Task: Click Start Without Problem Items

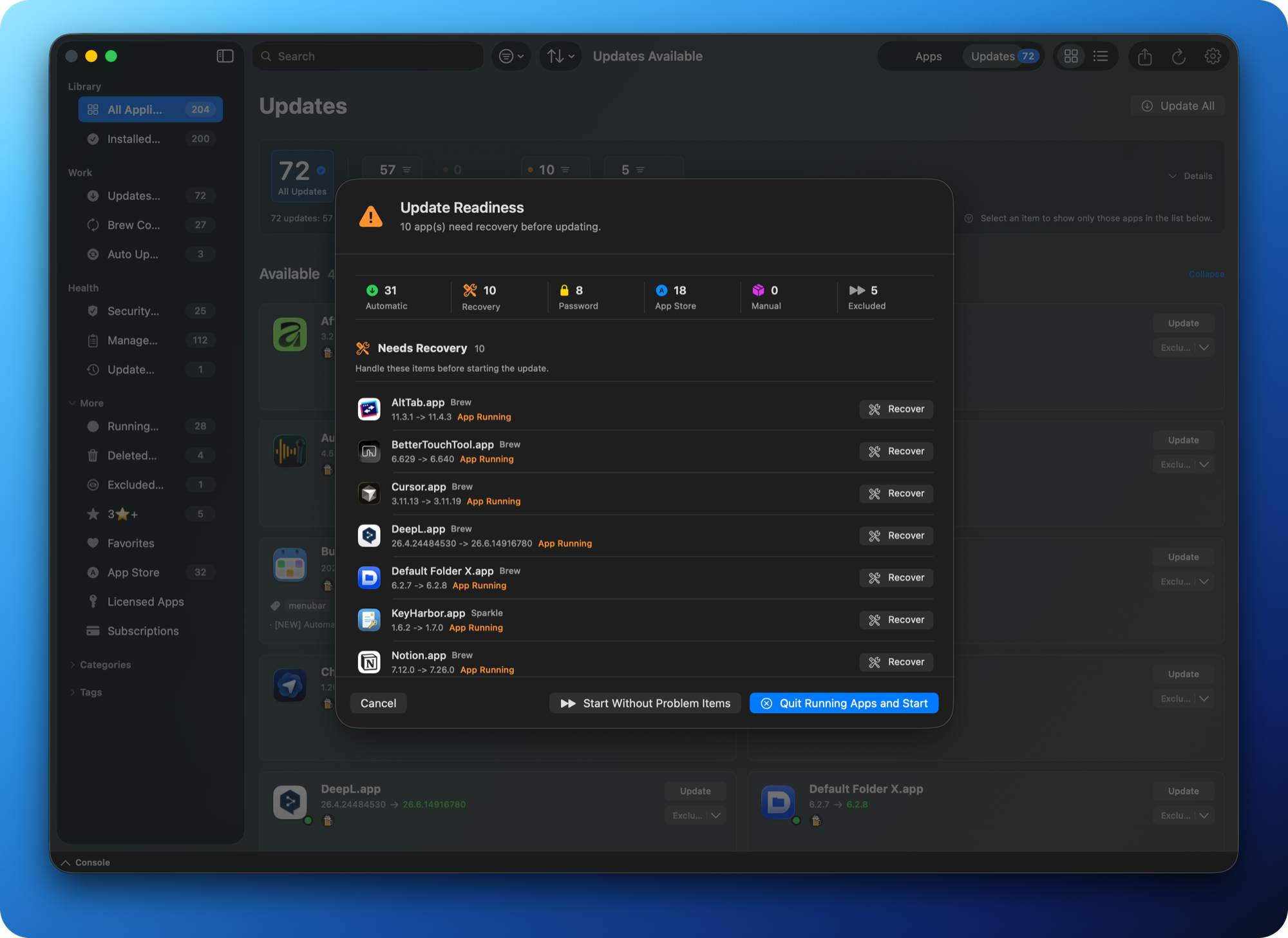Action: point(645,703)
